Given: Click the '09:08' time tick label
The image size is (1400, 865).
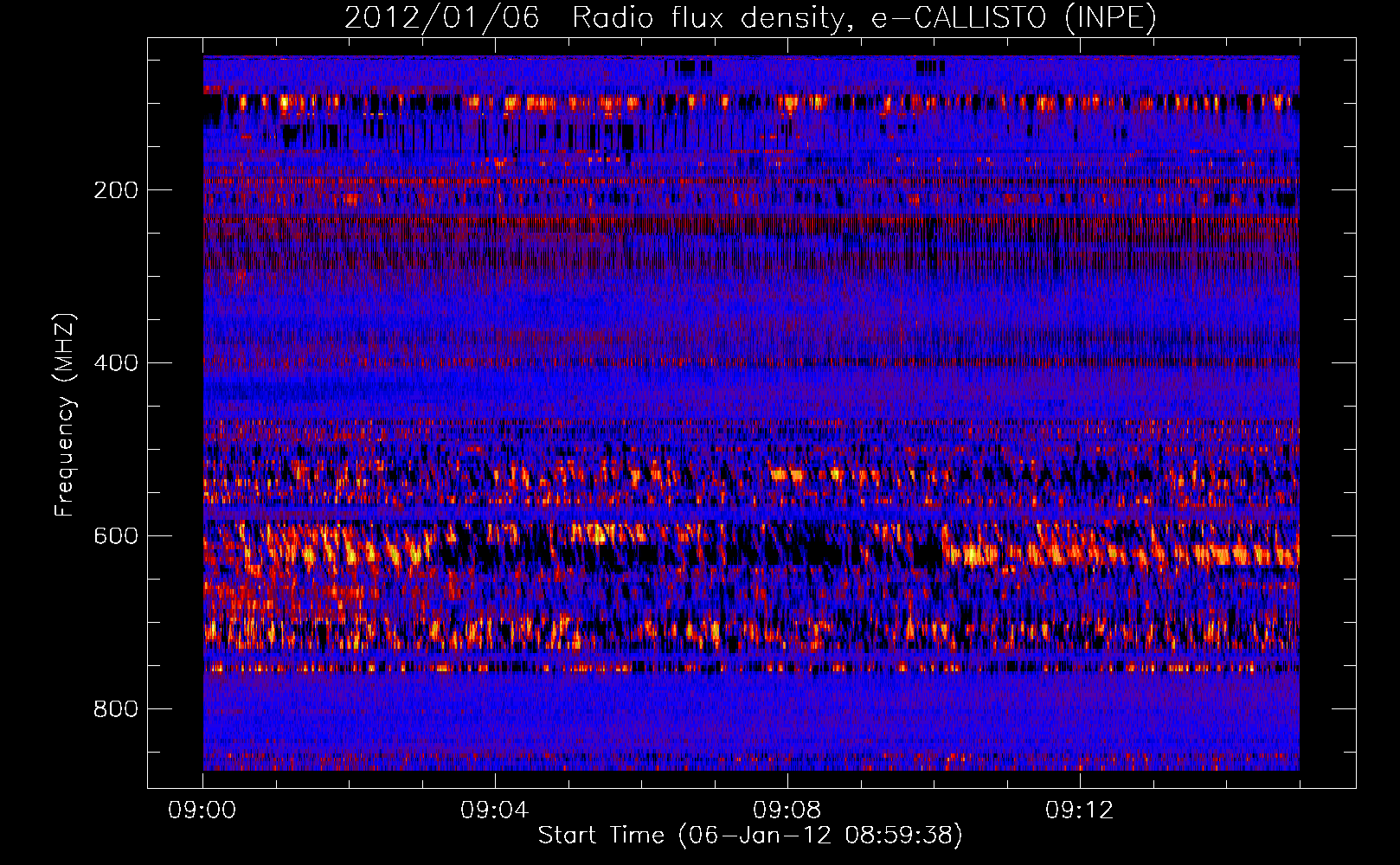Looking at the screenshot, I should [x=787, y=811].
